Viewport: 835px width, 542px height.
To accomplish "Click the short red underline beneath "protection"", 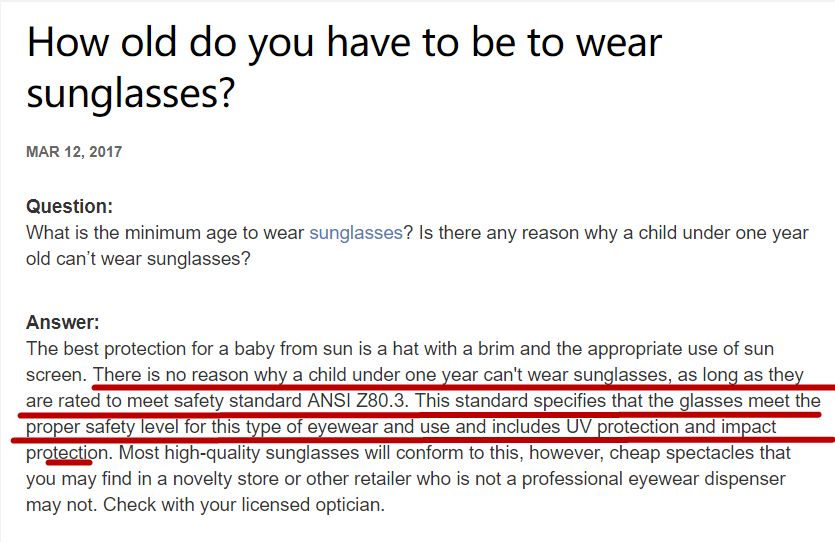I will pyautogui.click(x=69, y=462).
